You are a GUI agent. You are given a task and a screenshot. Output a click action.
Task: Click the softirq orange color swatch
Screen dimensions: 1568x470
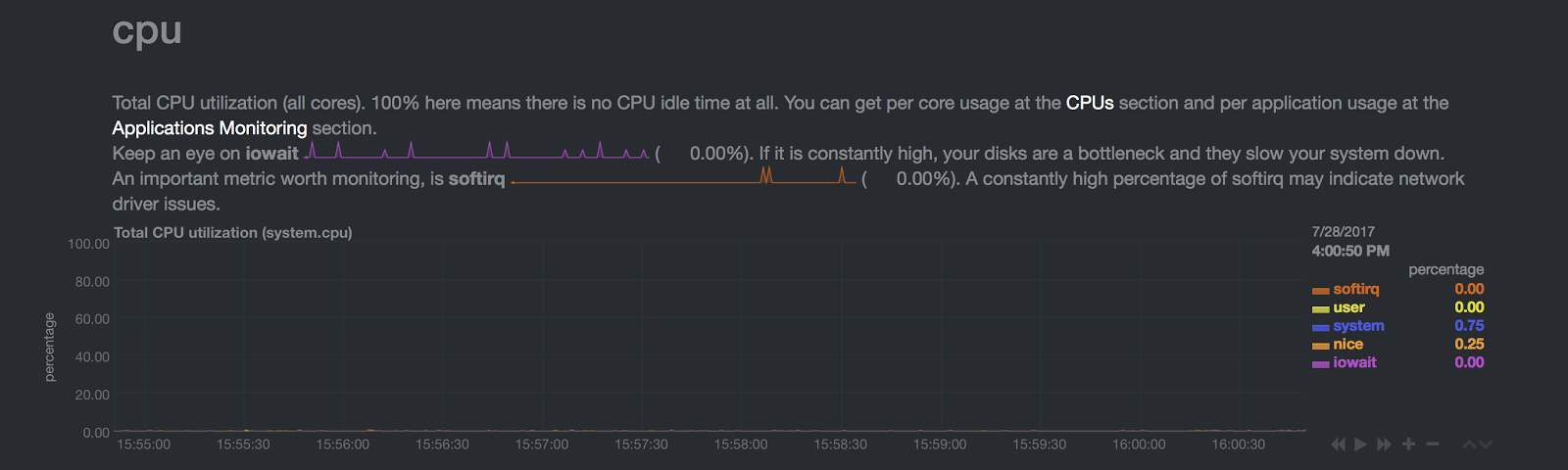pyautogui.click(x=1320, y=291)
